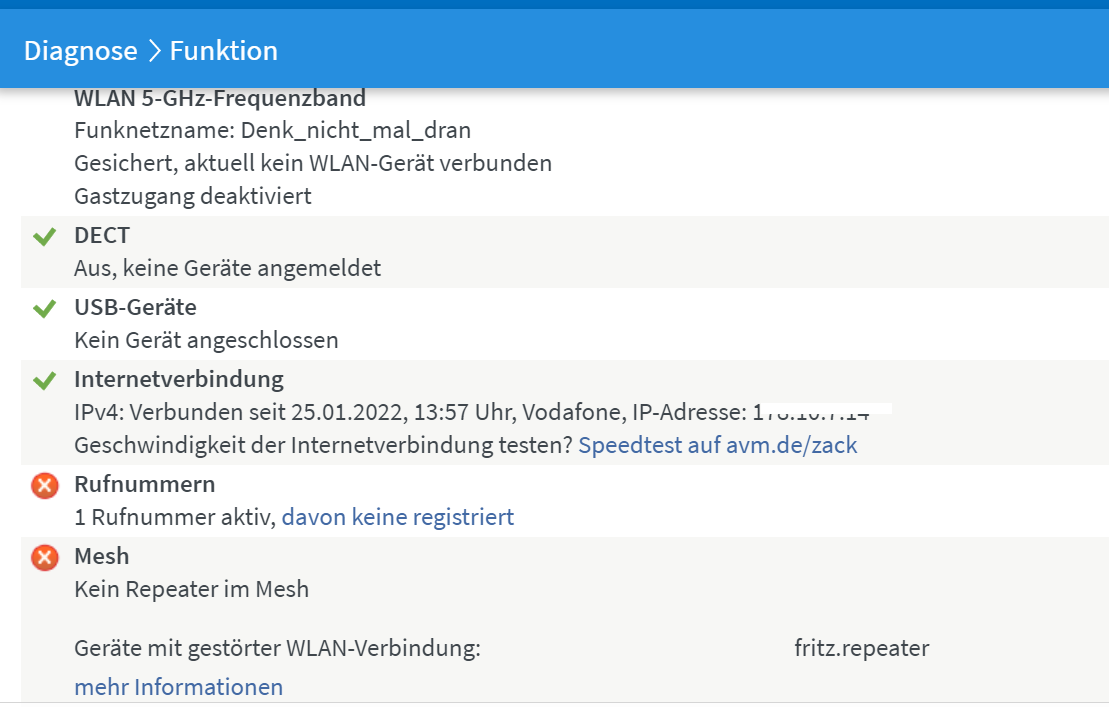Open the Speedtest auf avm.de/zack link
The height and width of the screenshot is (712, 1109).
pos(718,445)
